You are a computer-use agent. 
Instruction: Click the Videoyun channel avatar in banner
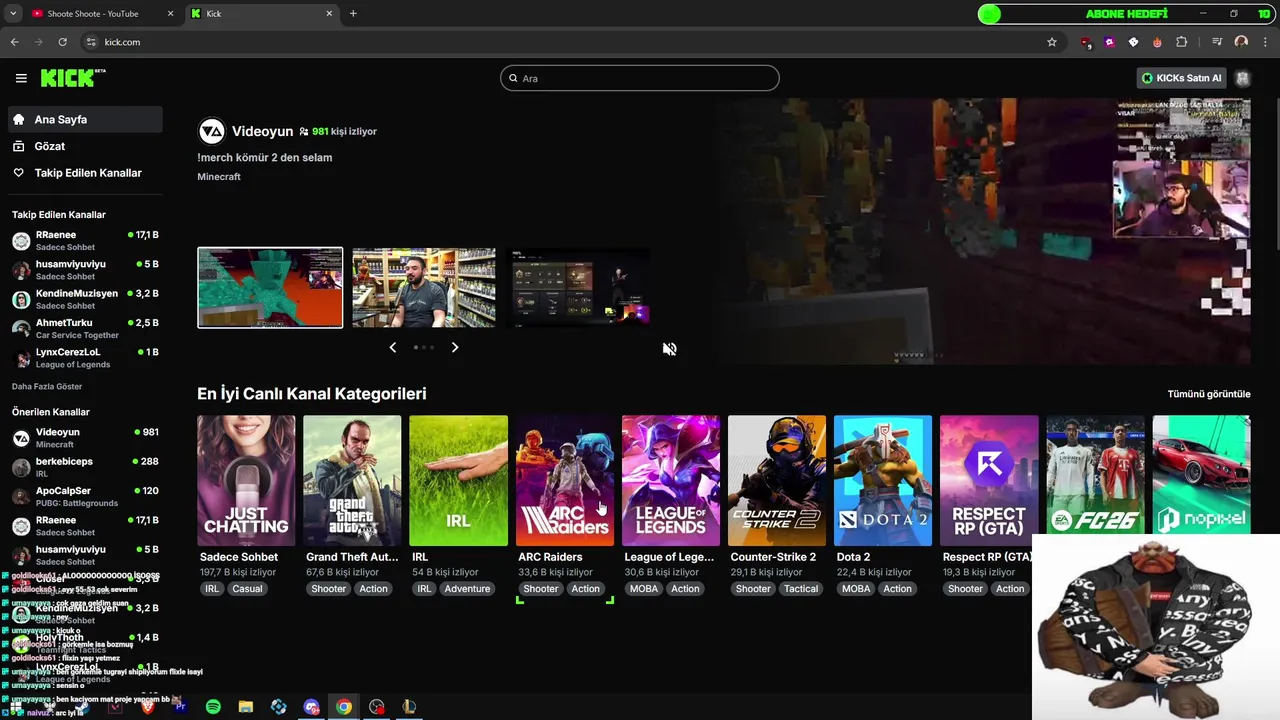coord(211,131)
